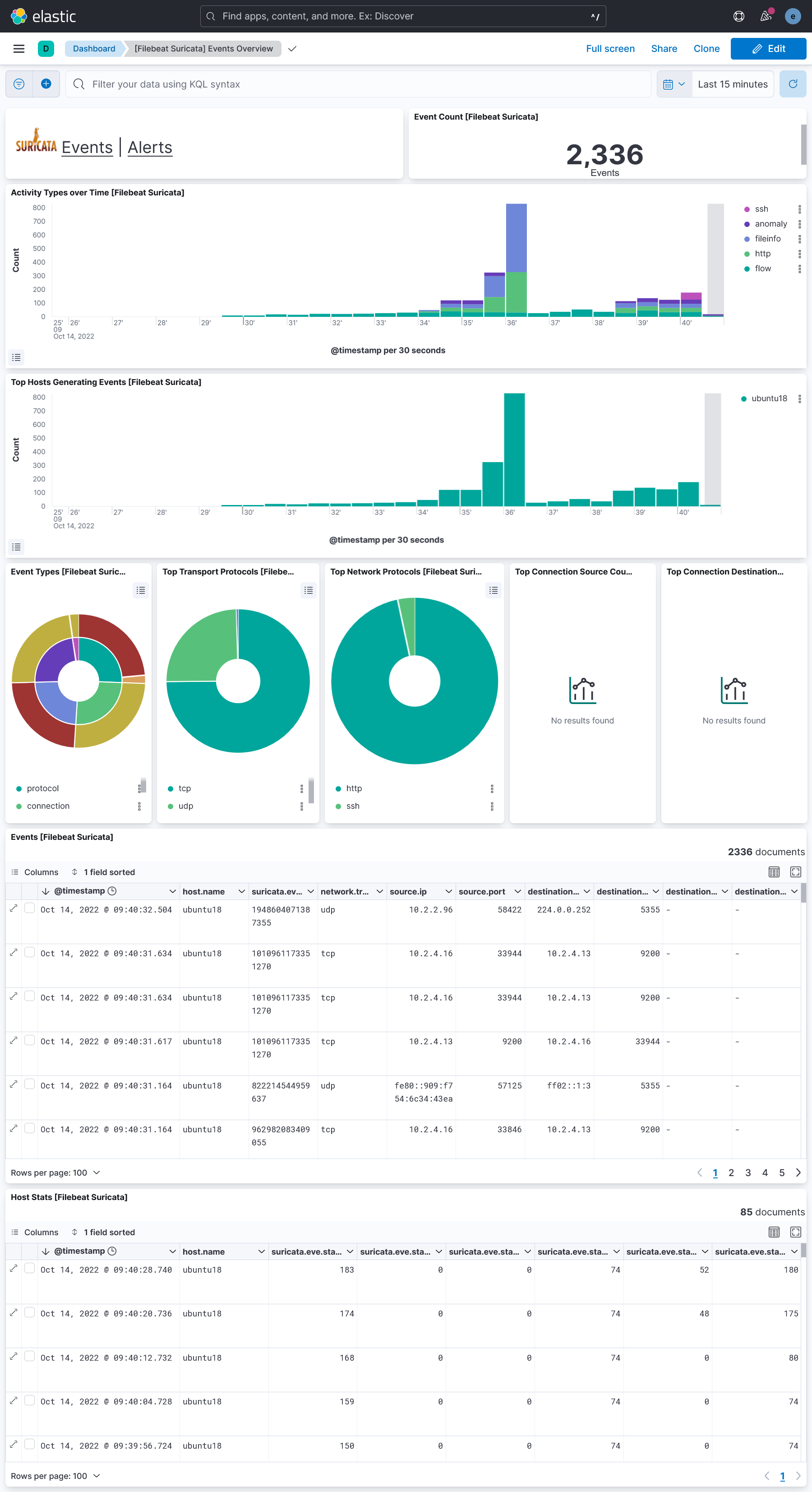Open legend options for ssh in Activity Types
The width and height of the screenshot is (812, 1492).
pyautogui.click(x=799, y=209)
